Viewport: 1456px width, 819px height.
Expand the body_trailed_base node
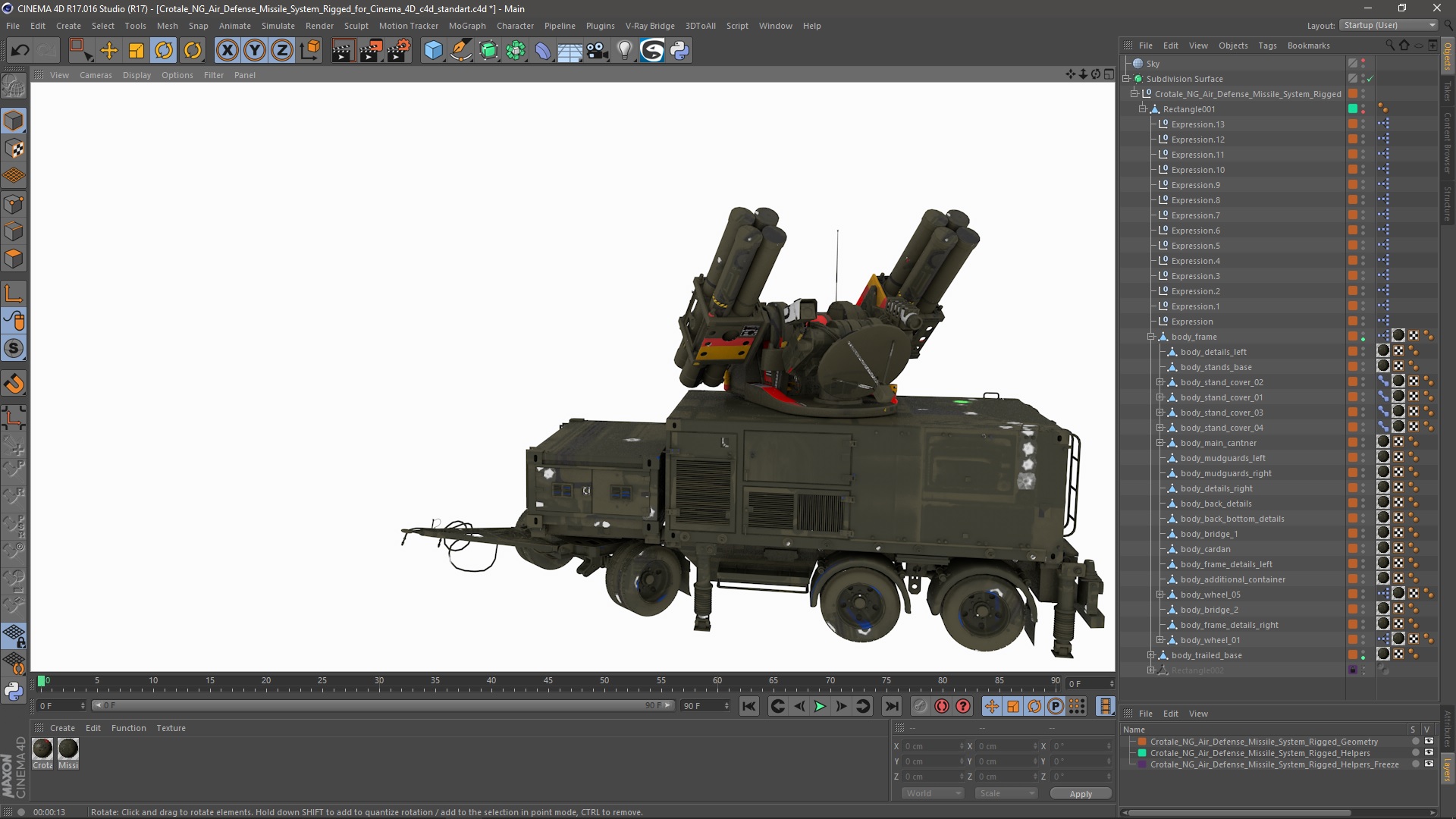[1151, 655]
